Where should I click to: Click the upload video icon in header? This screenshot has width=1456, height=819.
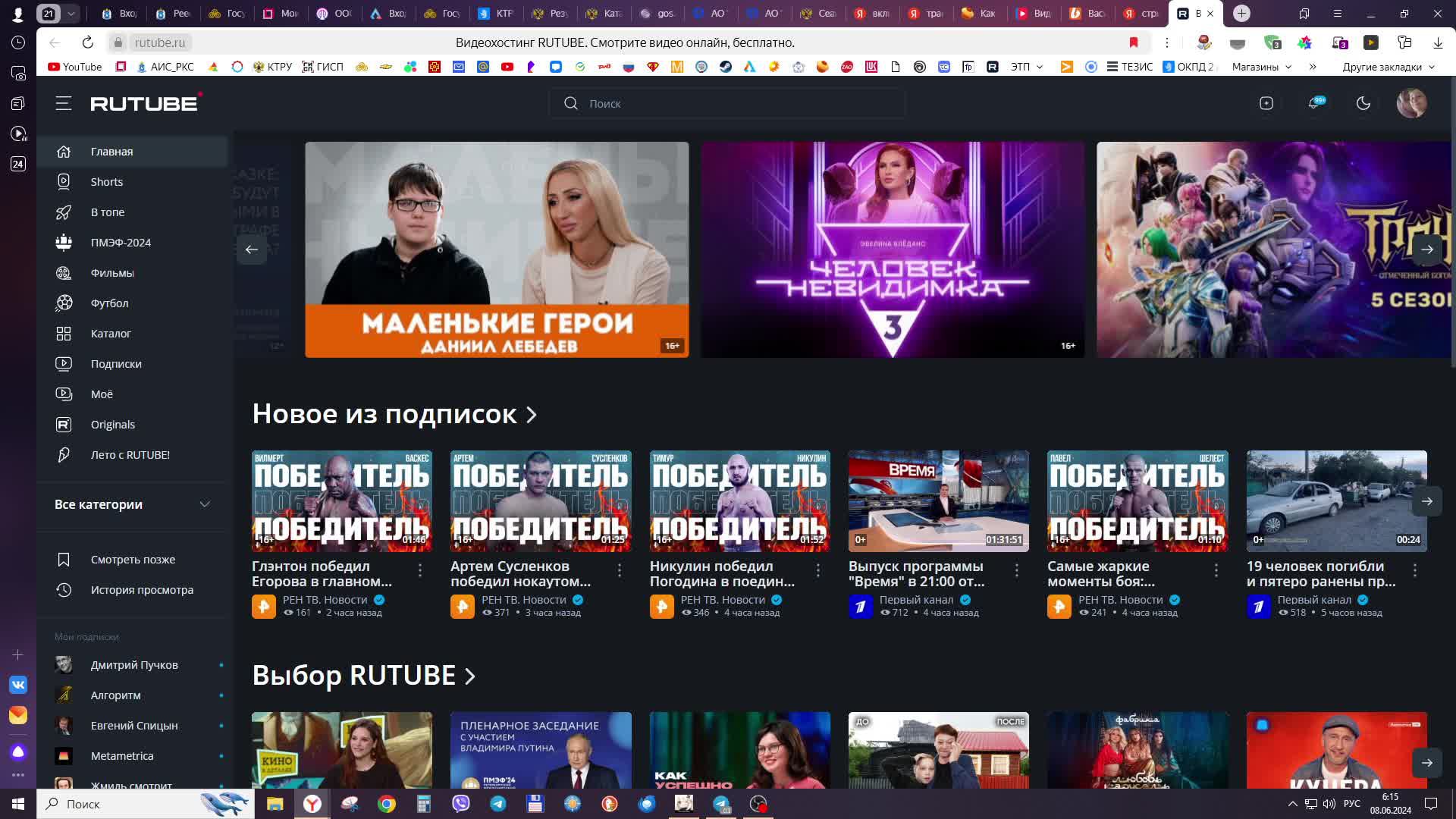1266,103
